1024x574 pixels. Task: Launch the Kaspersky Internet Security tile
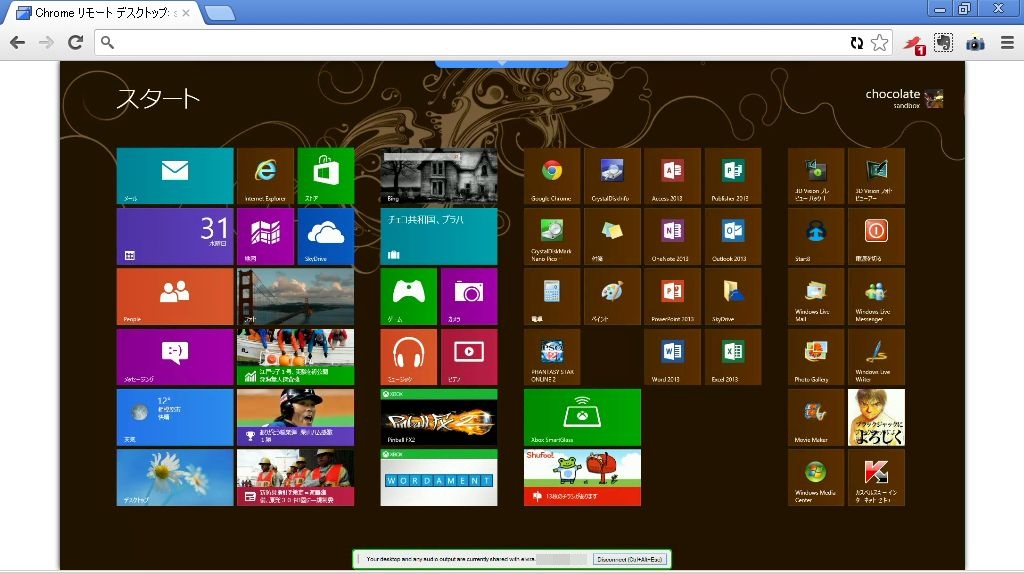[876, 477]
